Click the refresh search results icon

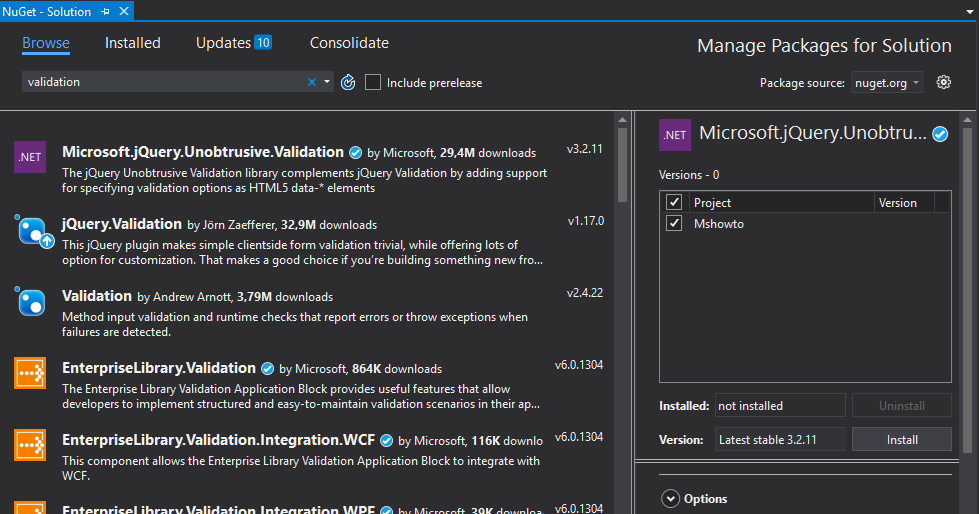click(348, 82)
